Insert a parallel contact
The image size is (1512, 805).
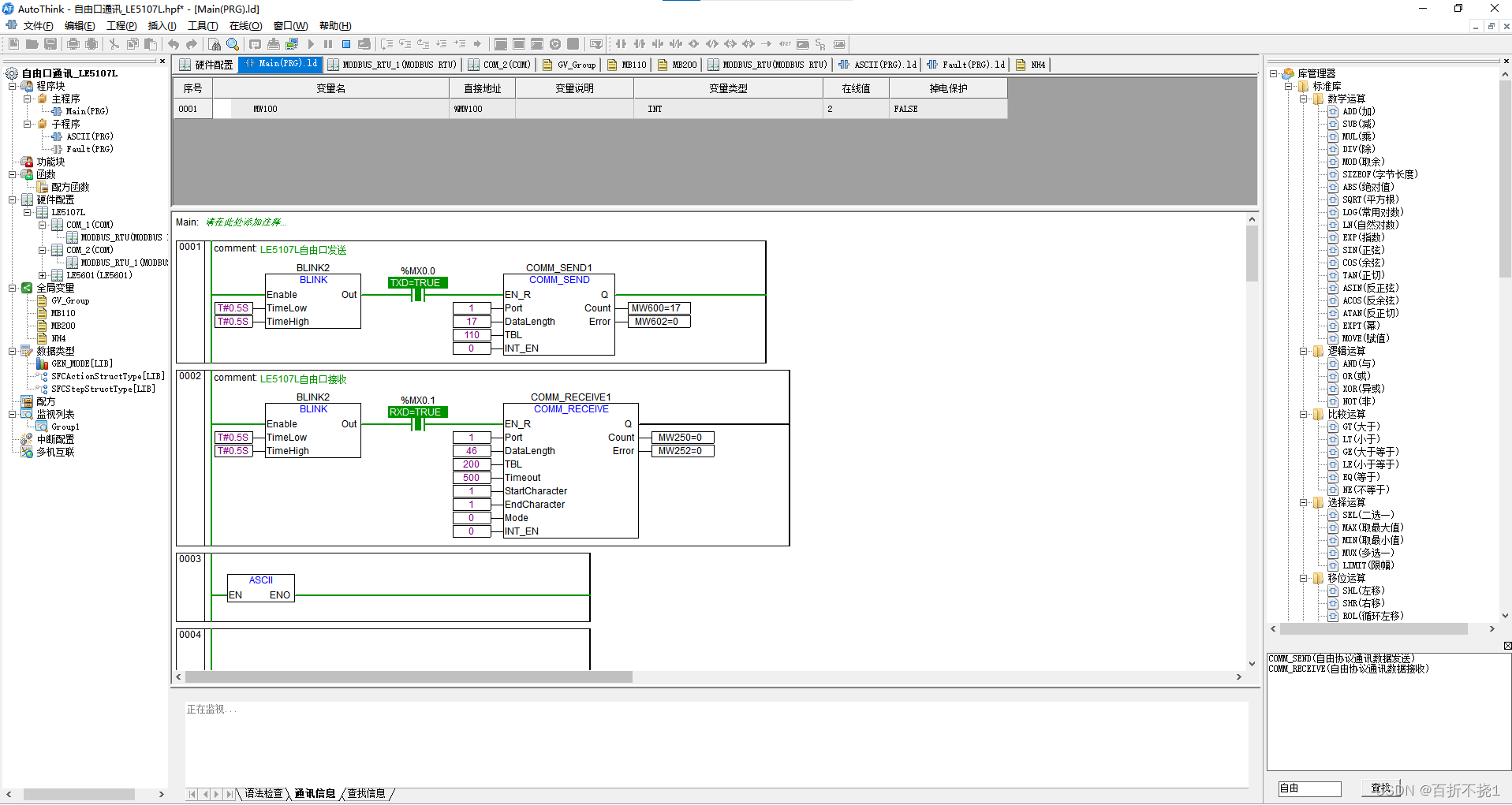[658, 44]
